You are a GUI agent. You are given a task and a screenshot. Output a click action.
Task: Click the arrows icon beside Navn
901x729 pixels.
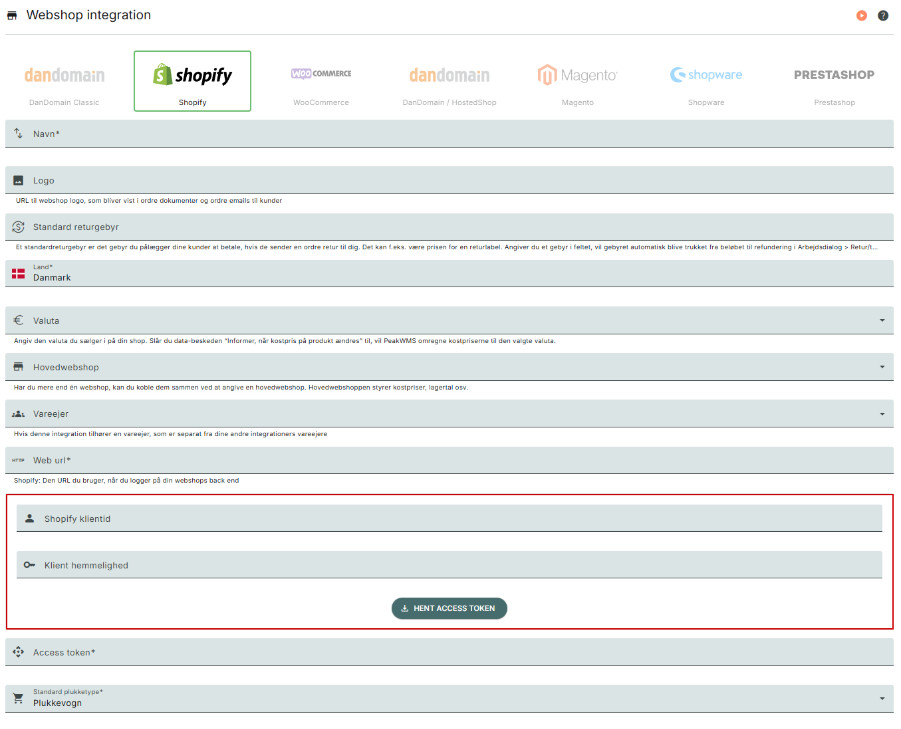point(18,133)
